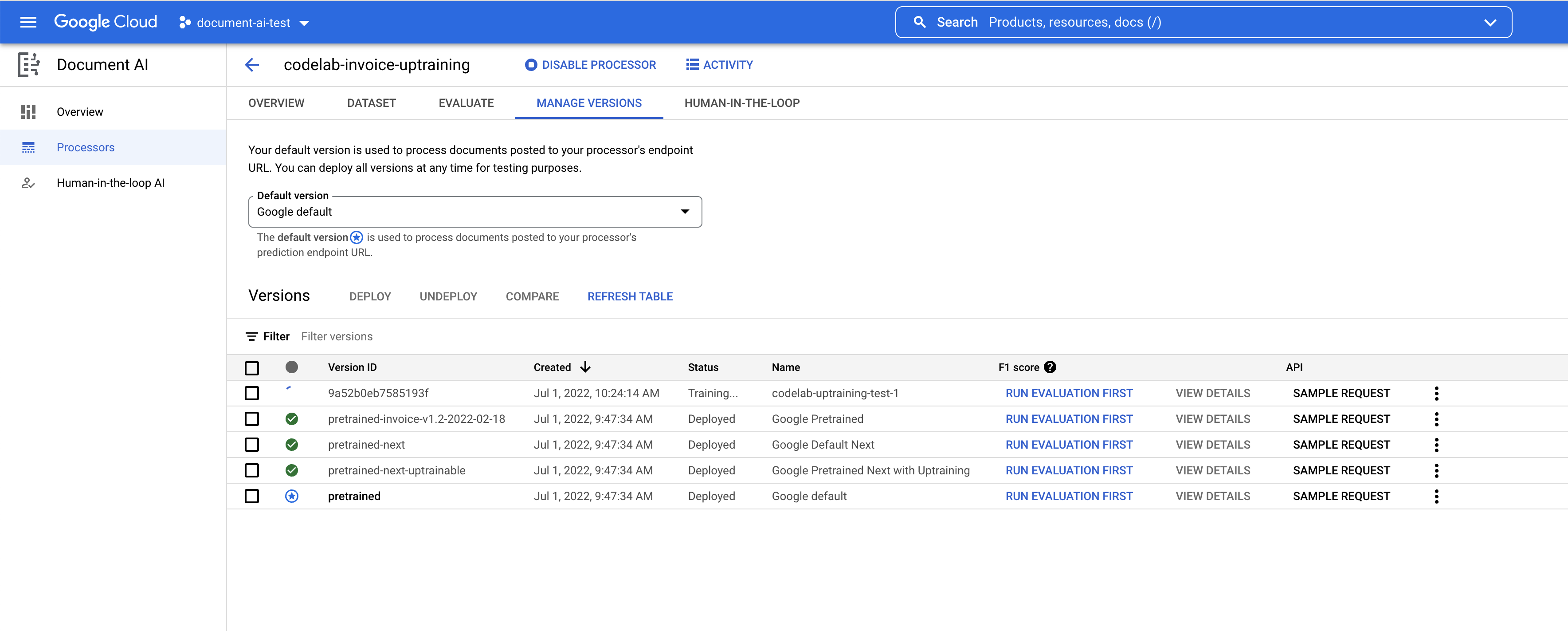Select checkbox for pretrained-invoice-v1.2-2022-02-18
Screen dimensions: 1568x631
pyautogui.click(x=252, y=419)
